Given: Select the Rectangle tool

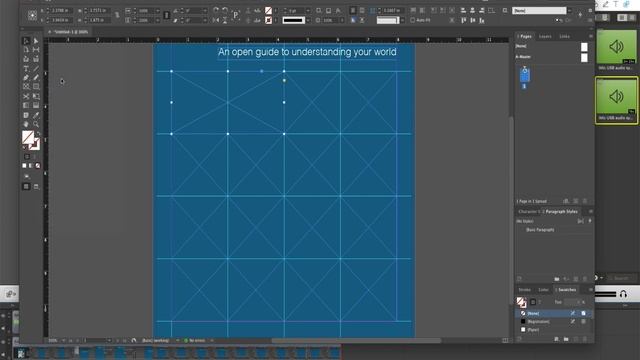Looking at the screenshot, I should [36, 87].
